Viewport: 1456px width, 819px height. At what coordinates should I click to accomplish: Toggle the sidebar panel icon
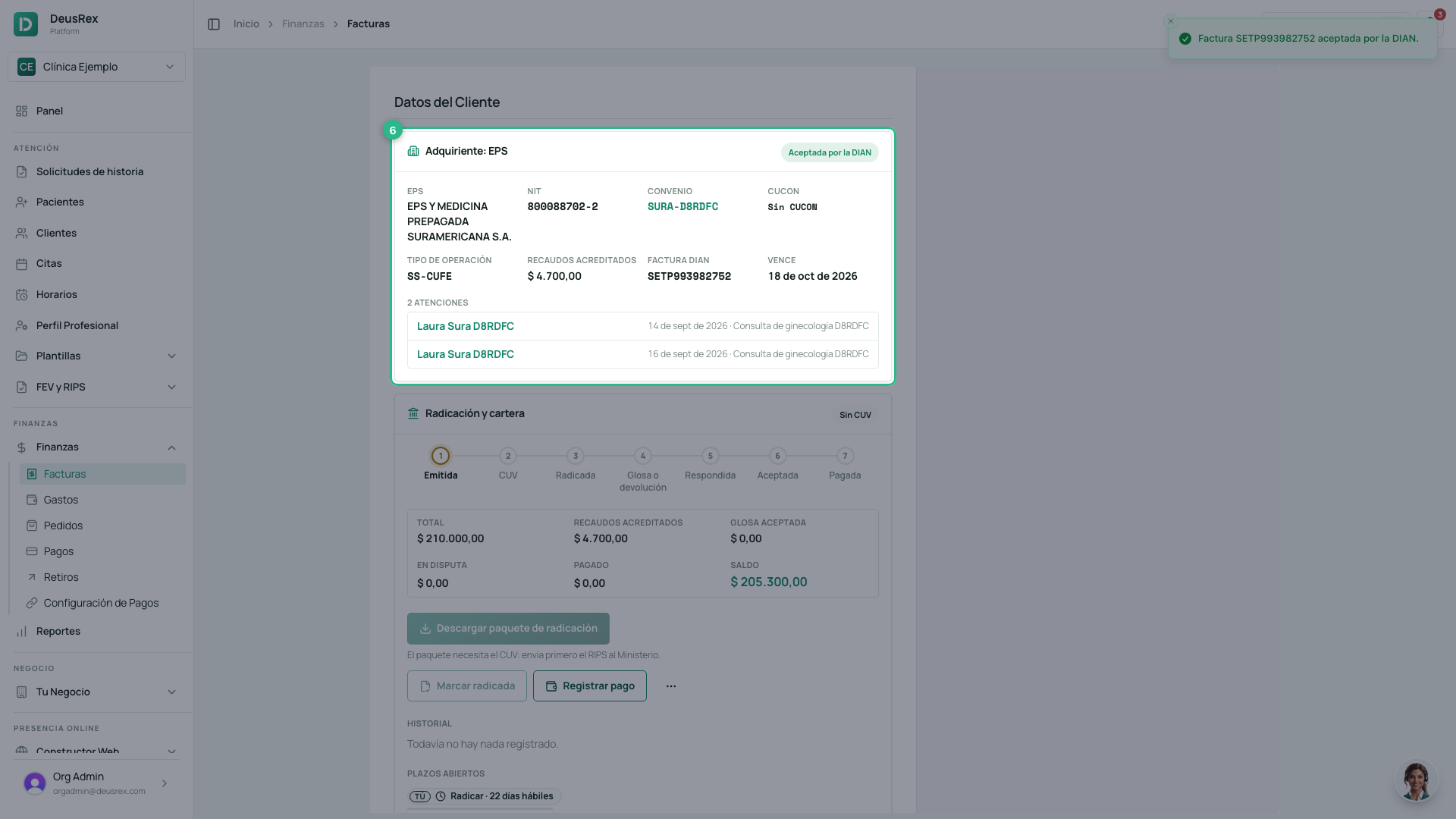point(214,24)
